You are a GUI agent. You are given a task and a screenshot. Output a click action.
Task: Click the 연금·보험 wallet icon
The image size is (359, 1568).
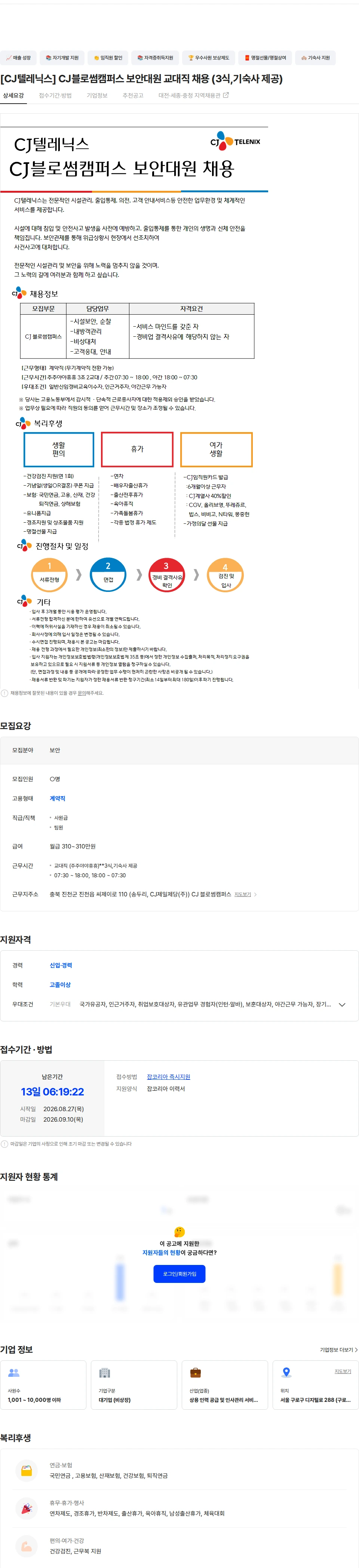point(26,1471)
